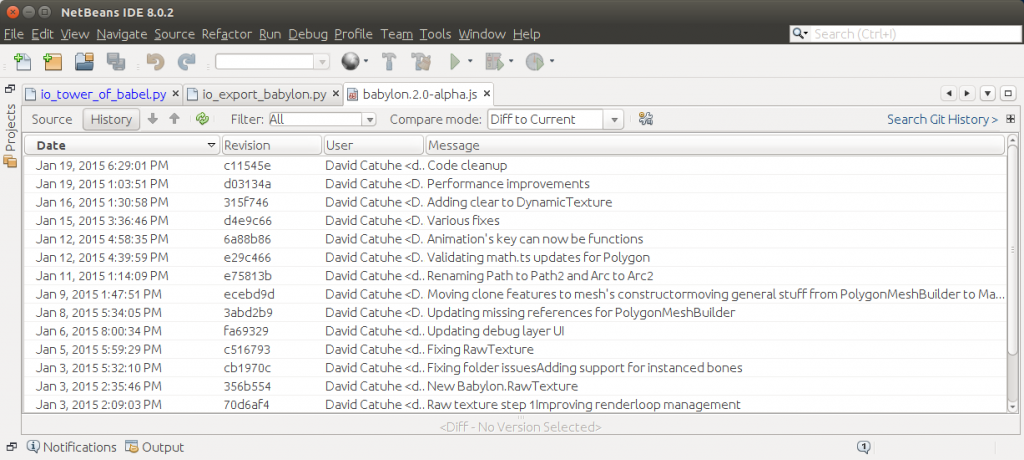Image resolution: width=1024 pixels, height=460 pixels.
Task: Open the Notifications panel button
Action: point(72,447)
